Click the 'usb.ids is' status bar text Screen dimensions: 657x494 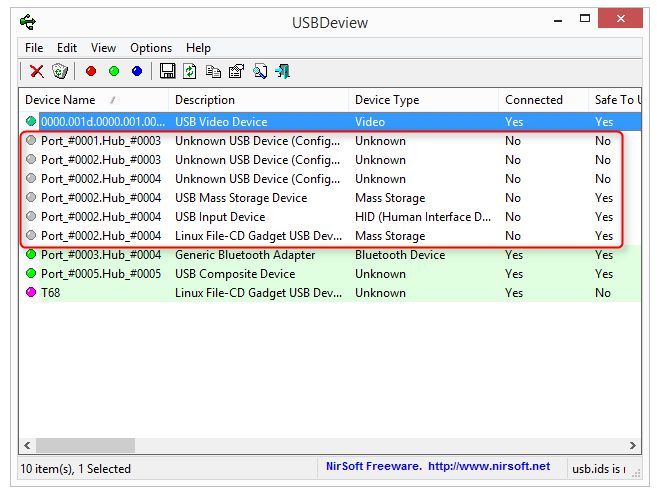599,469
